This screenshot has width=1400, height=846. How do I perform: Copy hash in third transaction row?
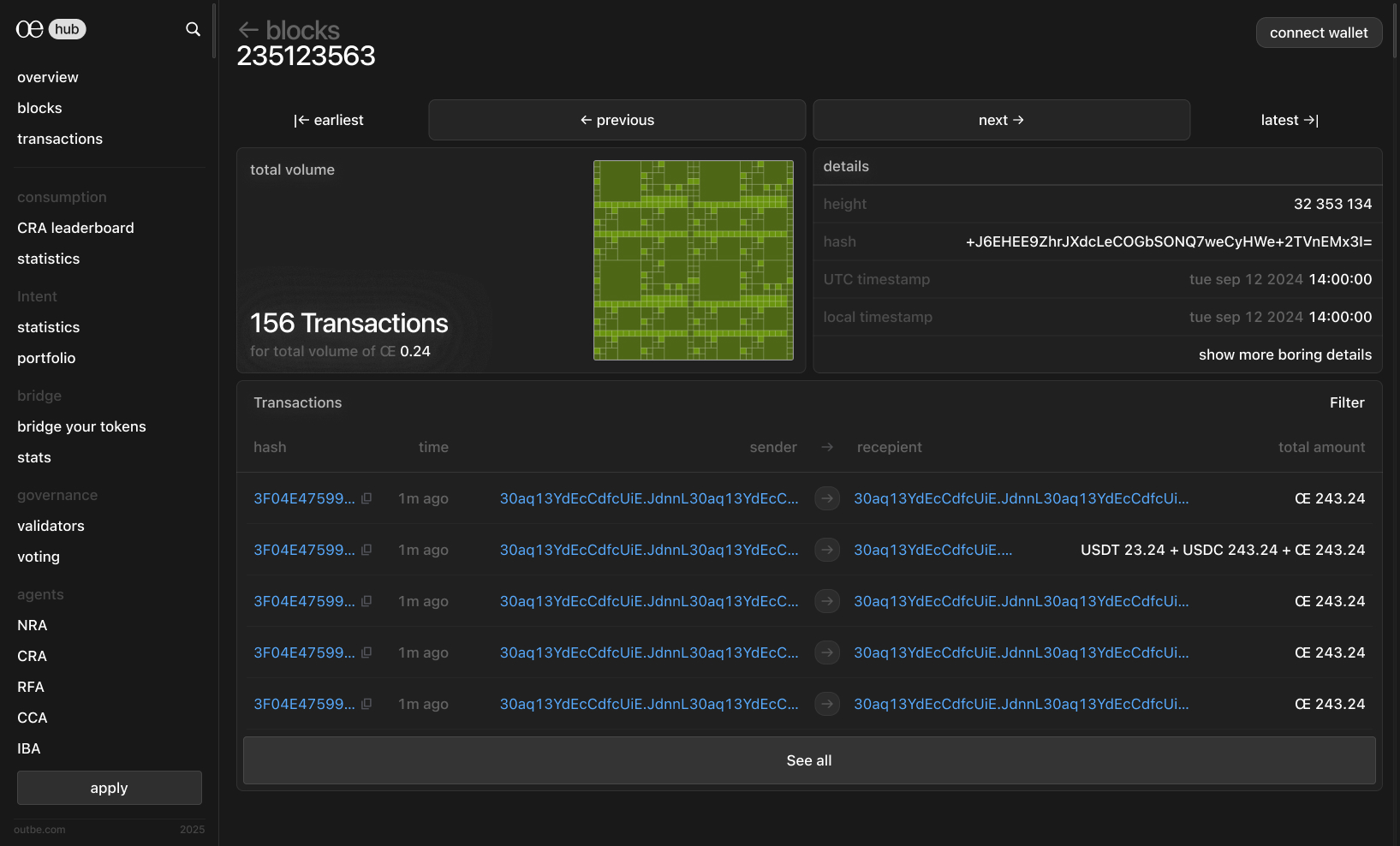(x=366, y=601)
